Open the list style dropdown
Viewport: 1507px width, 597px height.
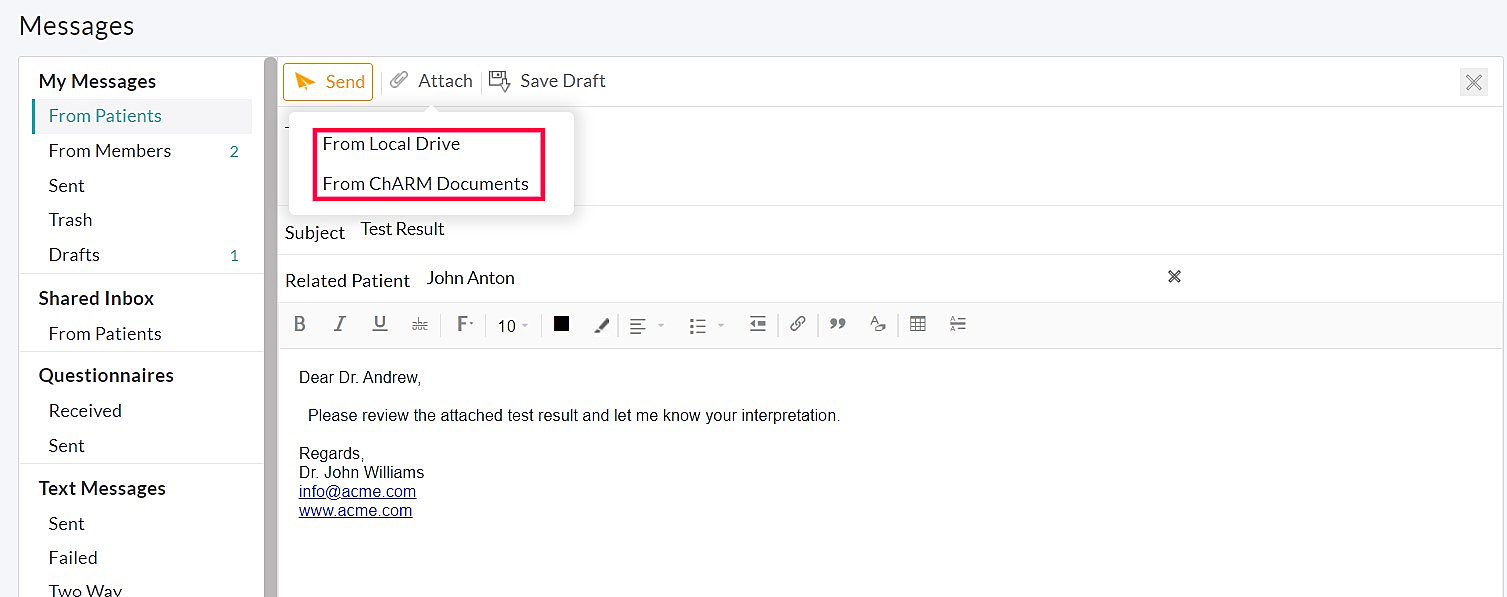(705, 324)
